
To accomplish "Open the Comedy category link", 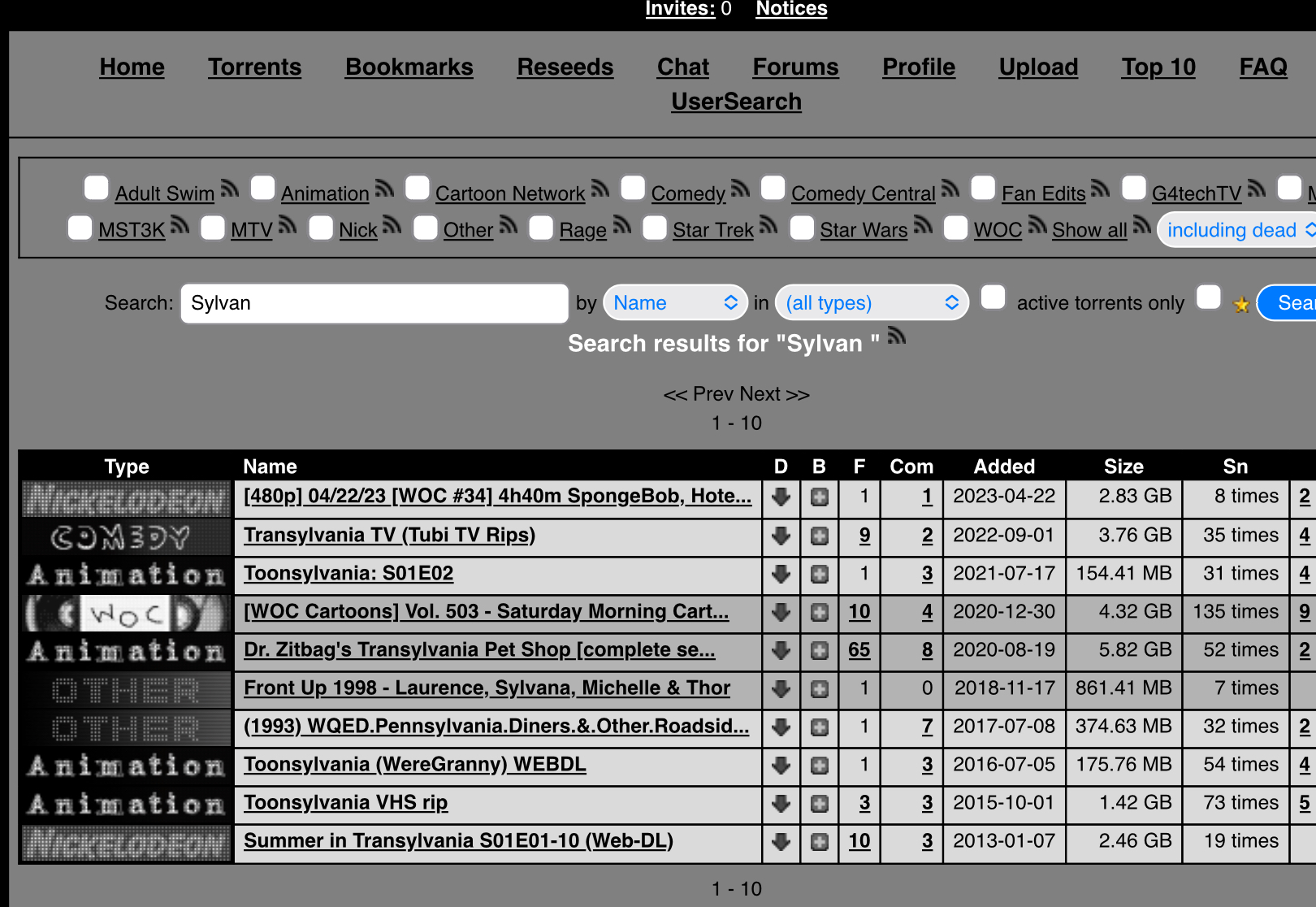I will 688,193.
